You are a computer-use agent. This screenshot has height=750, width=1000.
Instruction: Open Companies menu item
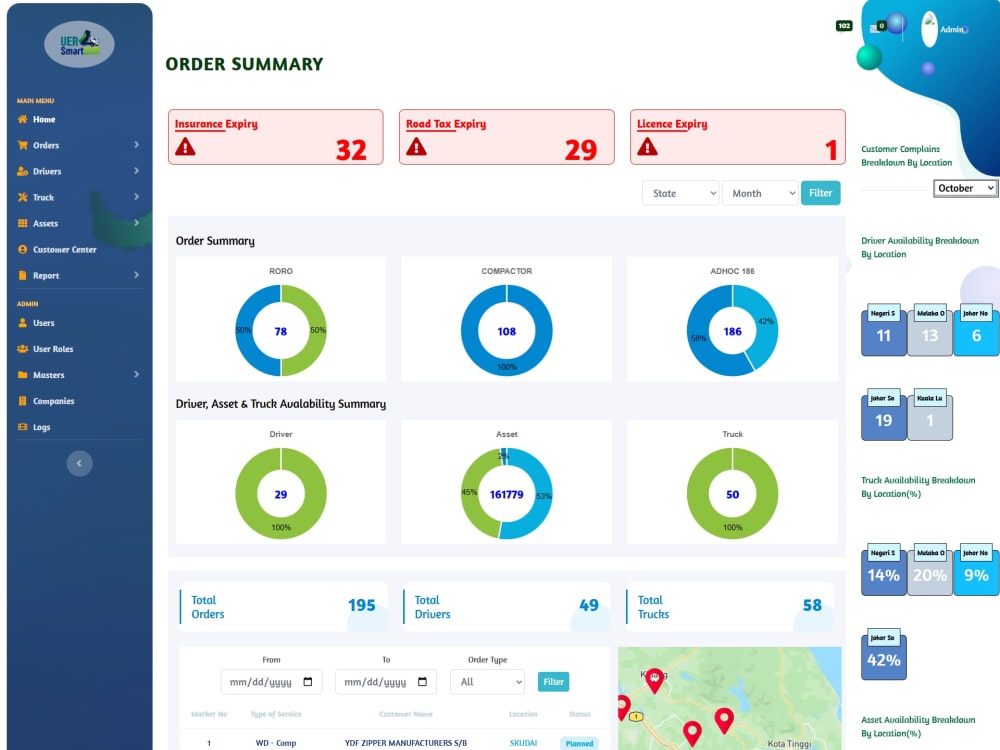54,401
